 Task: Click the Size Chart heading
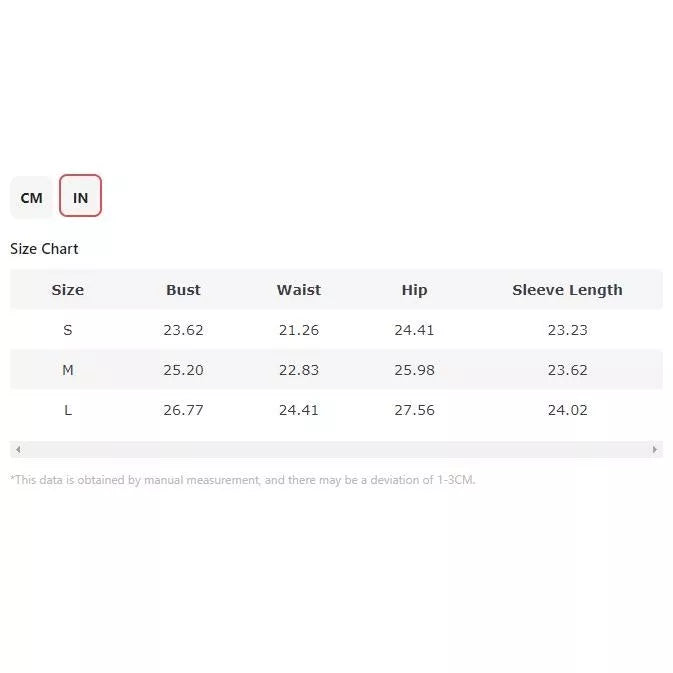[x=44, y=249]
